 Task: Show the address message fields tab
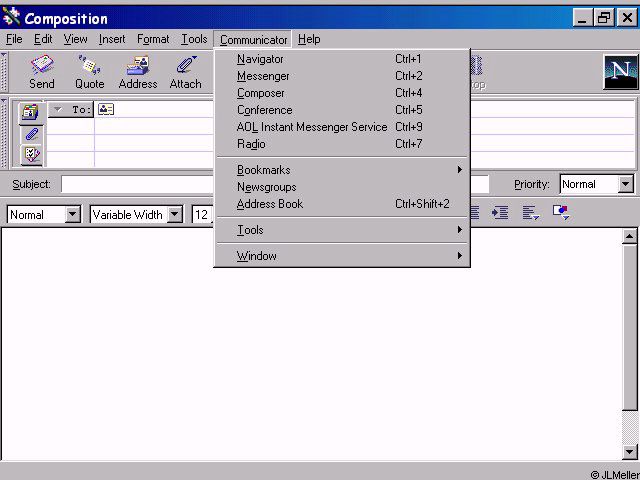tap(31, 112)
